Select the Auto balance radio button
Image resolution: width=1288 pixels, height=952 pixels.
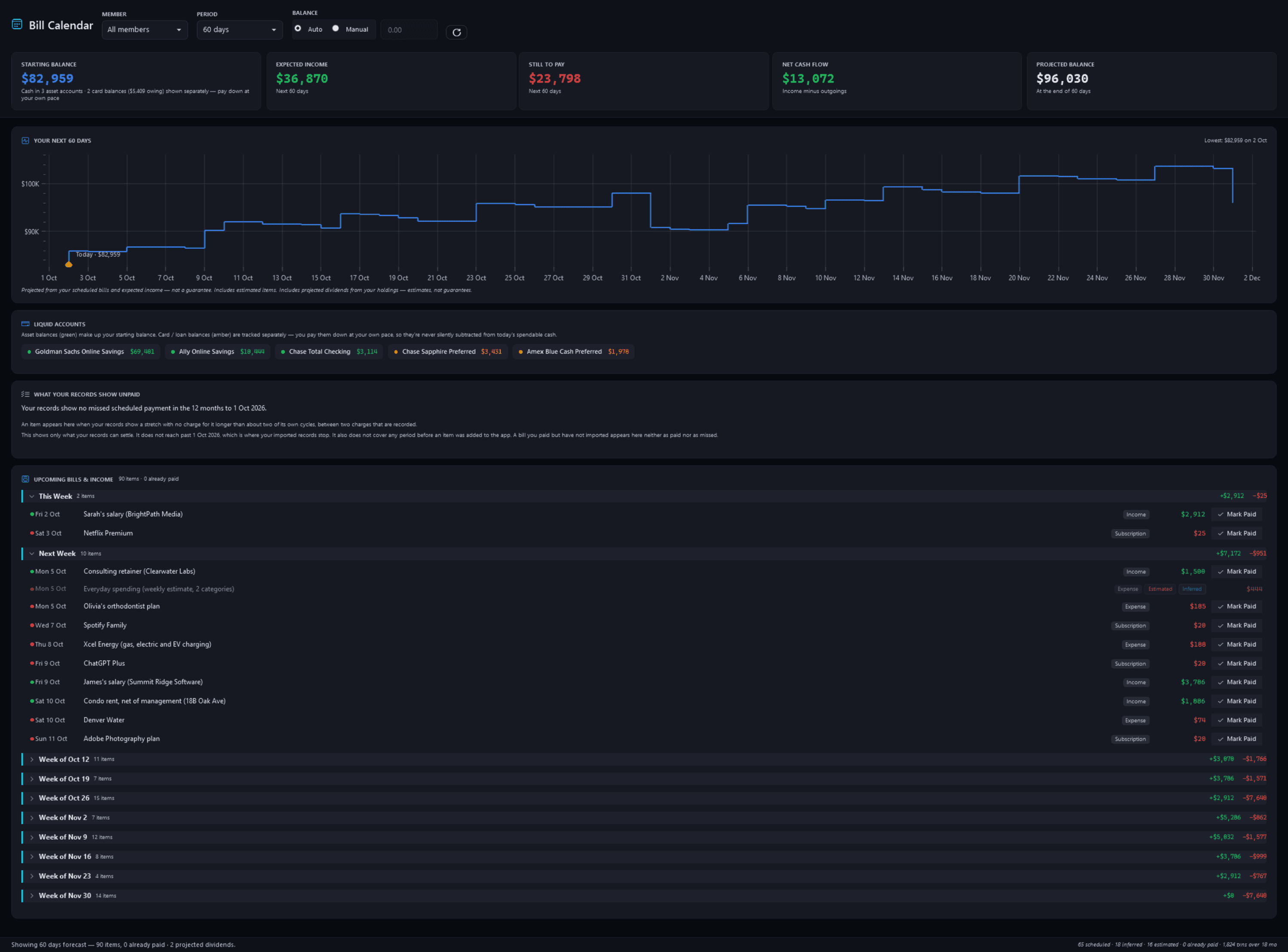(298, 28)
